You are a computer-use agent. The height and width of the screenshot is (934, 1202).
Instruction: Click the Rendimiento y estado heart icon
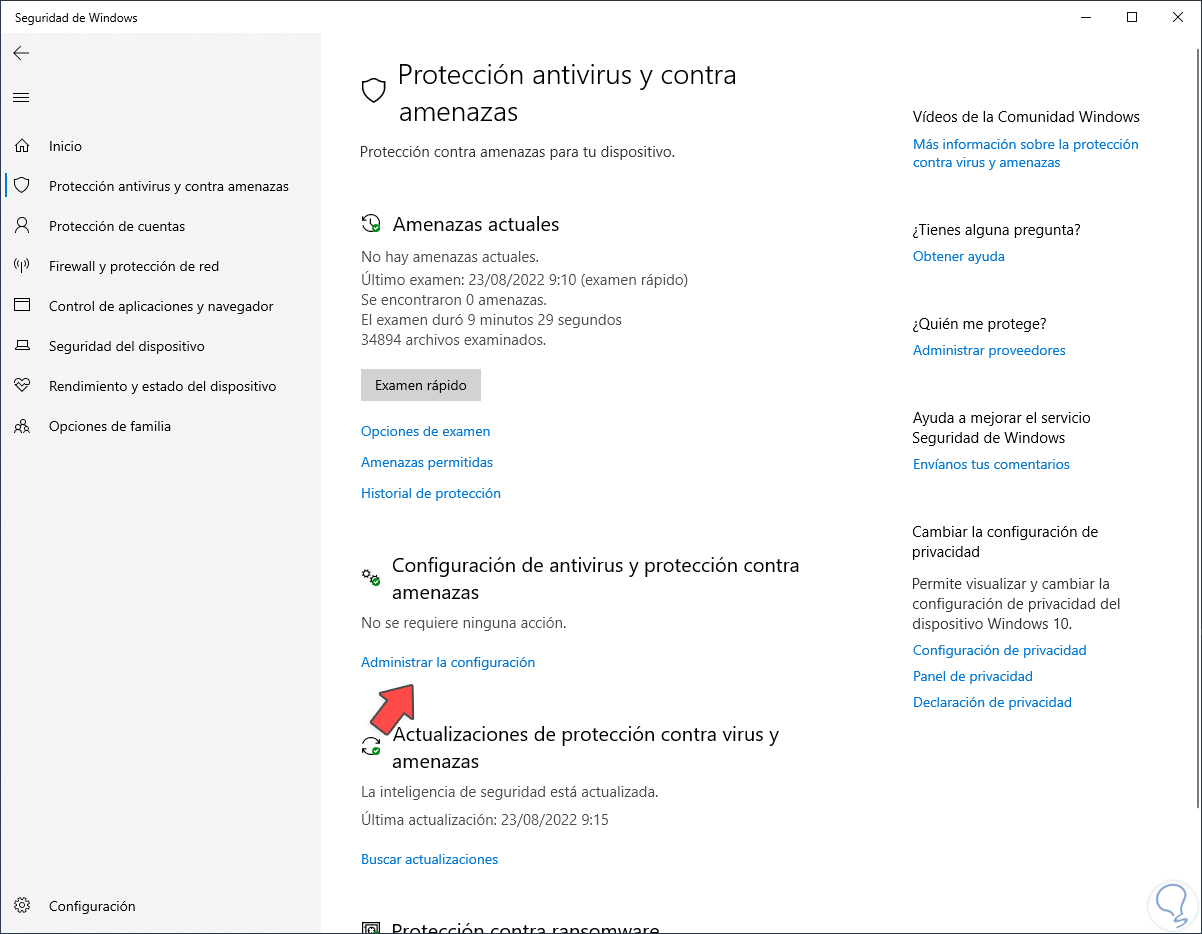(22, 386)
